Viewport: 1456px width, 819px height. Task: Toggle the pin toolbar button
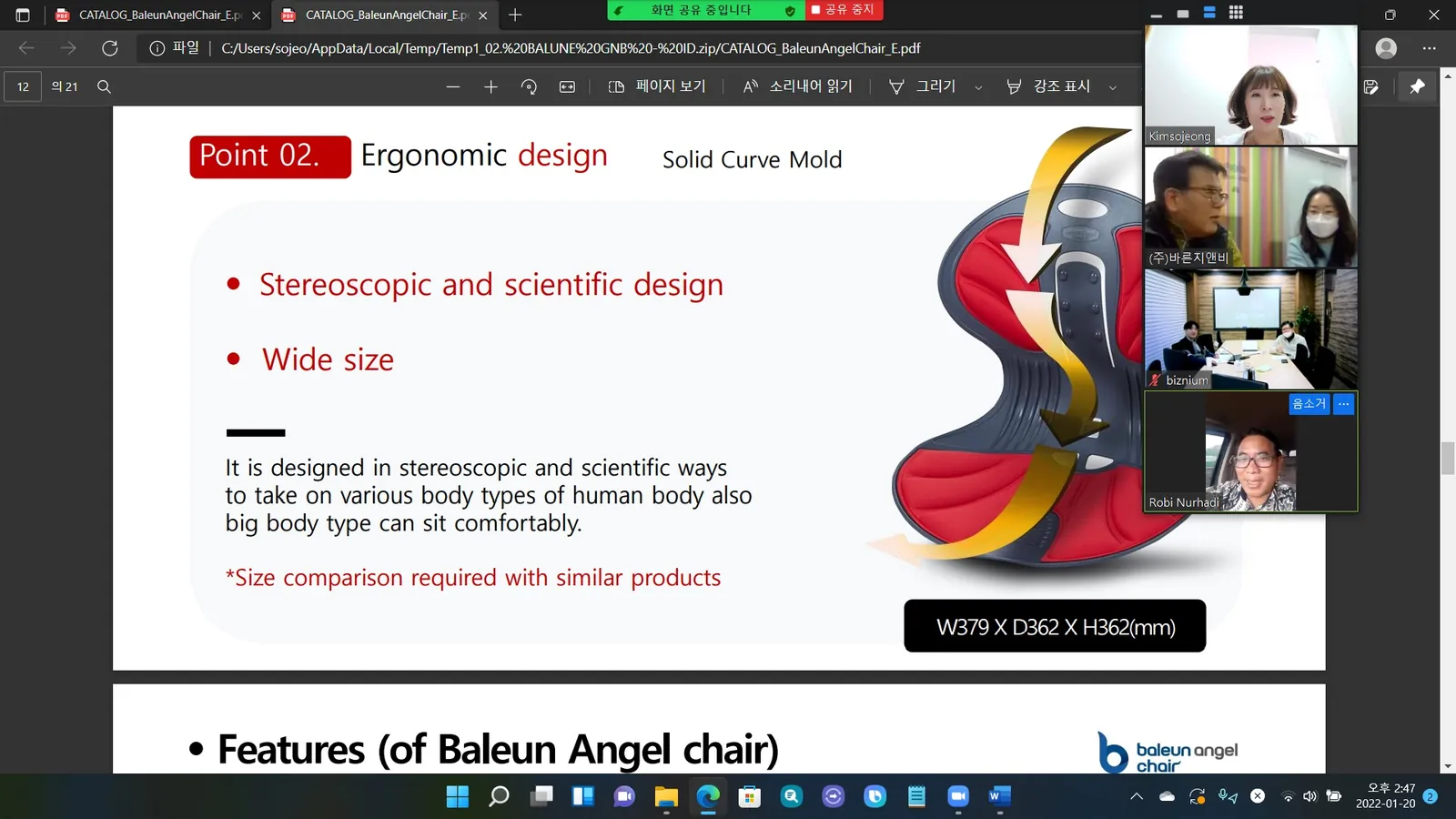pos(1417,86)
